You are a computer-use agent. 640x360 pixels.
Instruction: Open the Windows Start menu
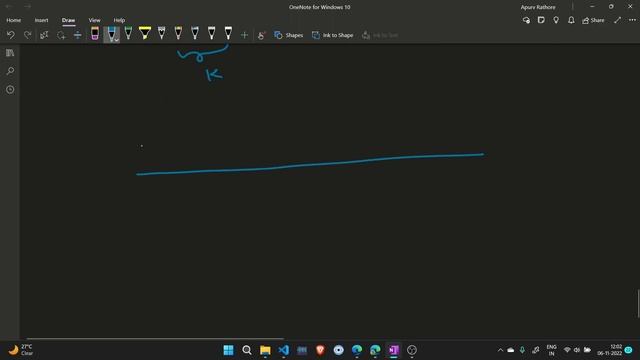229,350
